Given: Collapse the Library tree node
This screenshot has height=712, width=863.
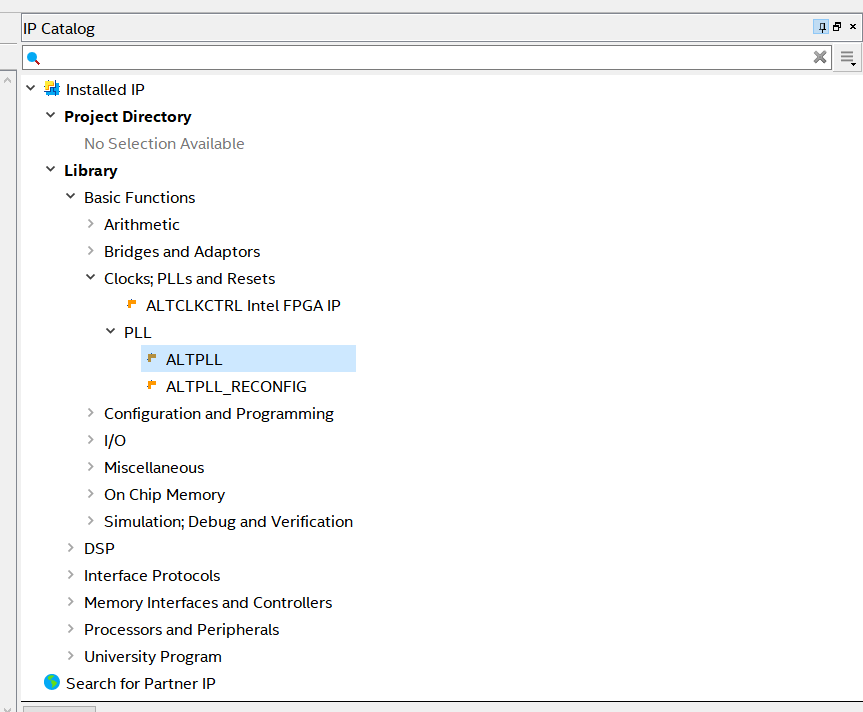Looking at the screenshot, I should (51, 170).
